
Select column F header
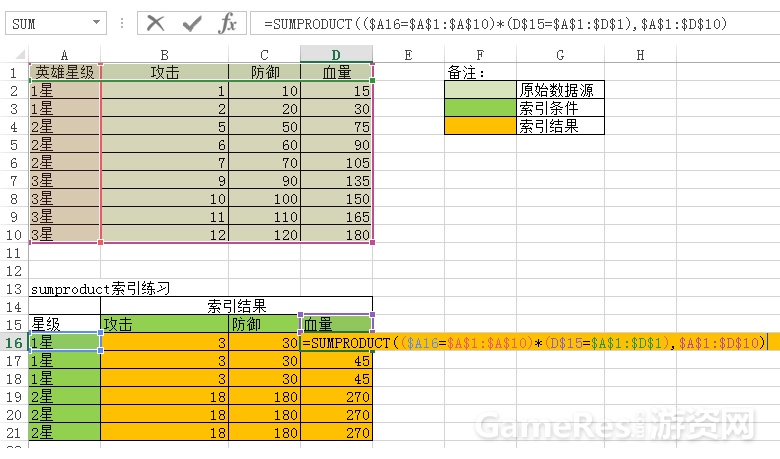click(480, 54)
